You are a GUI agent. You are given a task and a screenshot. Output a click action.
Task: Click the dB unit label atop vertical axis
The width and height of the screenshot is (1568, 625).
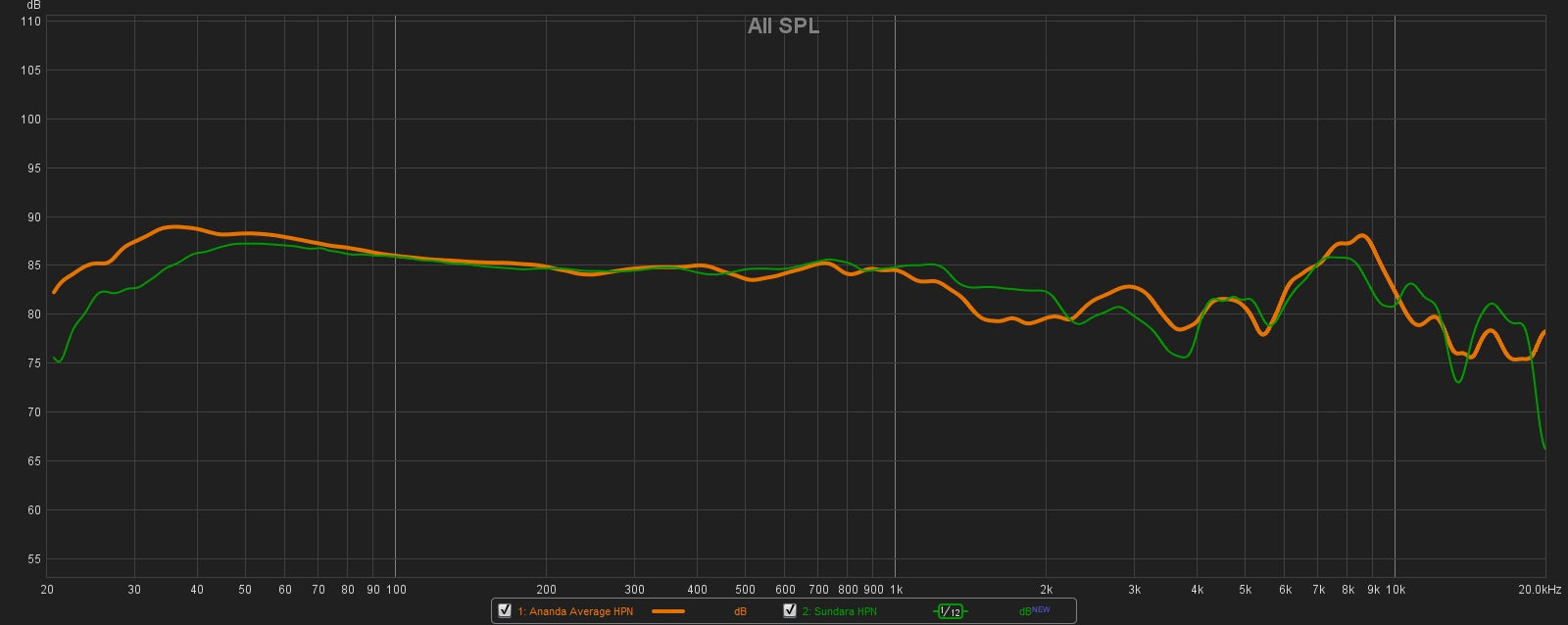(x=34, y=6)
